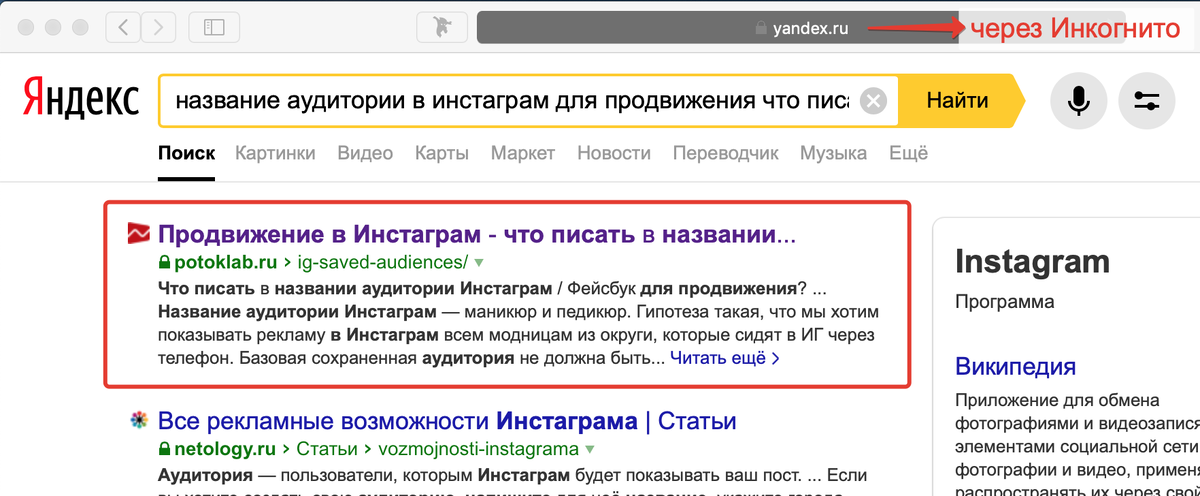Image resolution: width=1200 pixels, height=496 pixels.
Task: Click the netology.ru colorful favicon
Action: (x=138, y=420)
